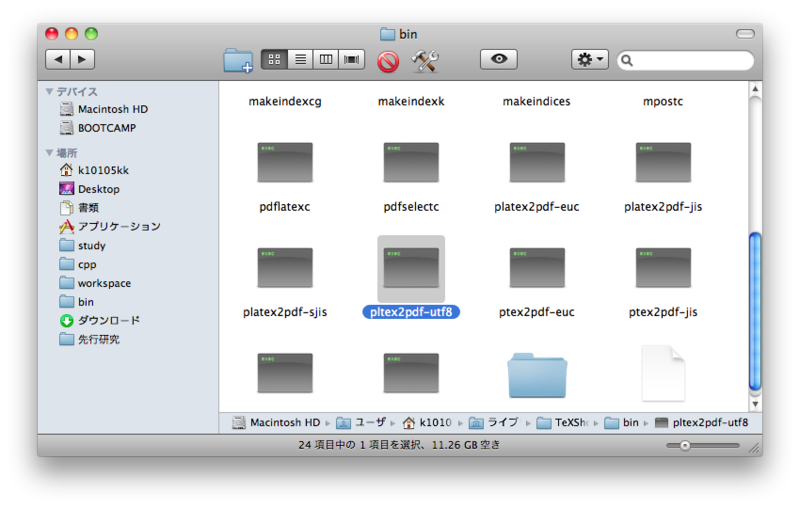Click the red prohibited delete icon

click(388, 62)
